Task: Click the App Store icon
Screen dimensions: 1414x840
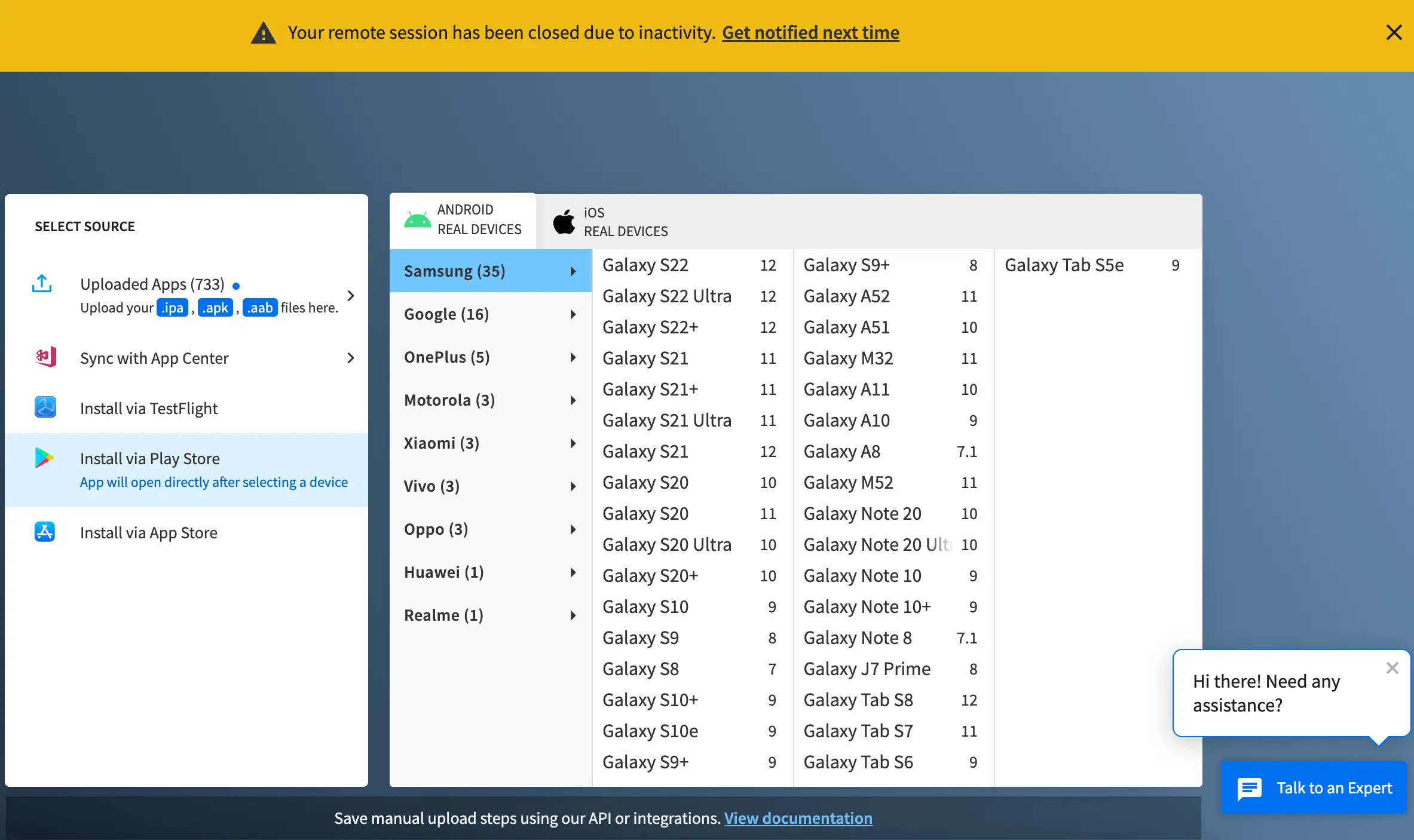Action: click(45, 532)
